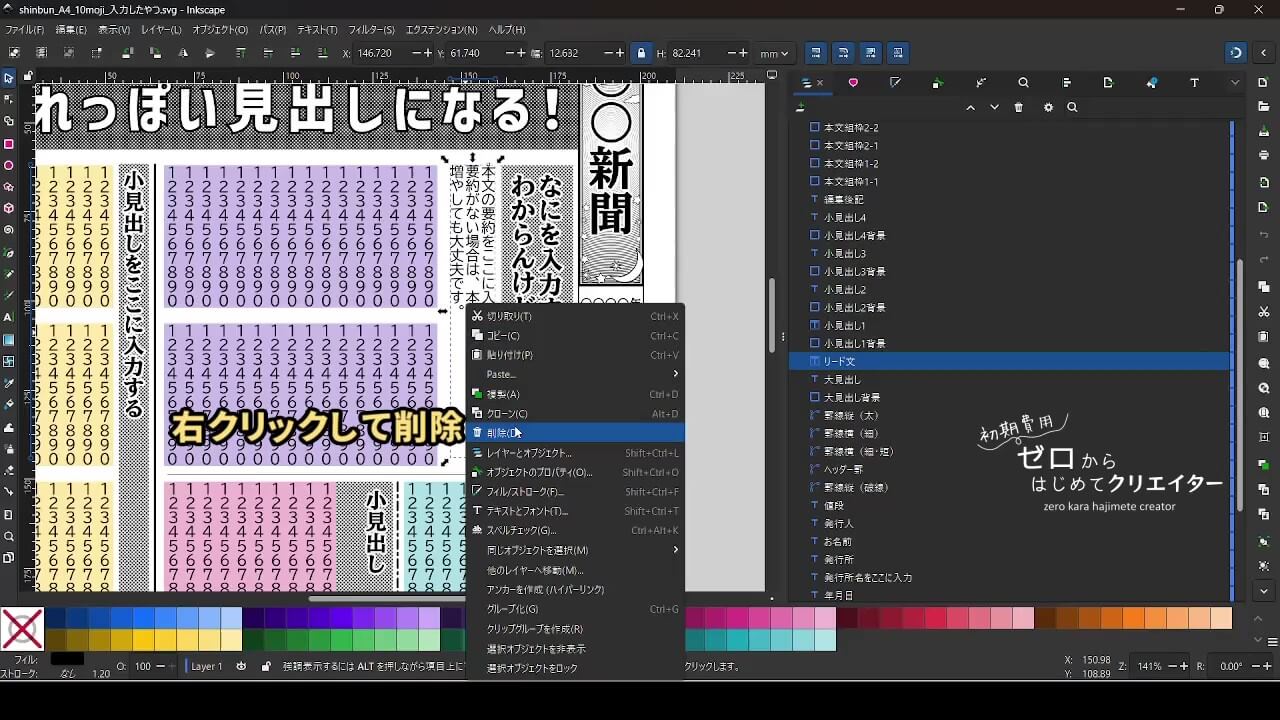This screenshot has width=1280, height=720.
Task: Expand the dock panels chevron dropdown
Action: 1235,83
